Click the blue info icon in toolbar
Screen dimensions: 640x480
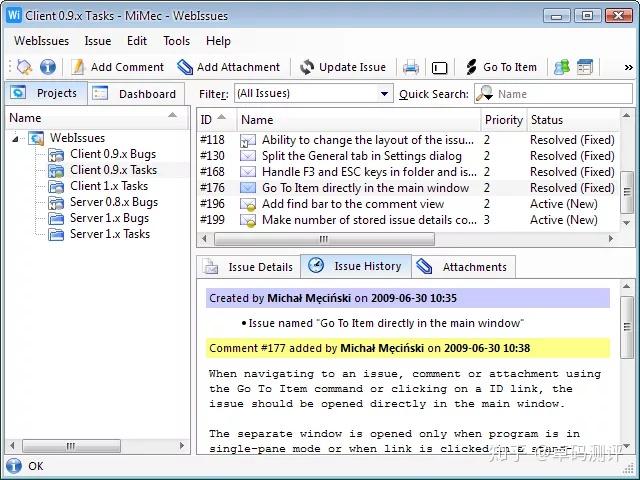48,67
